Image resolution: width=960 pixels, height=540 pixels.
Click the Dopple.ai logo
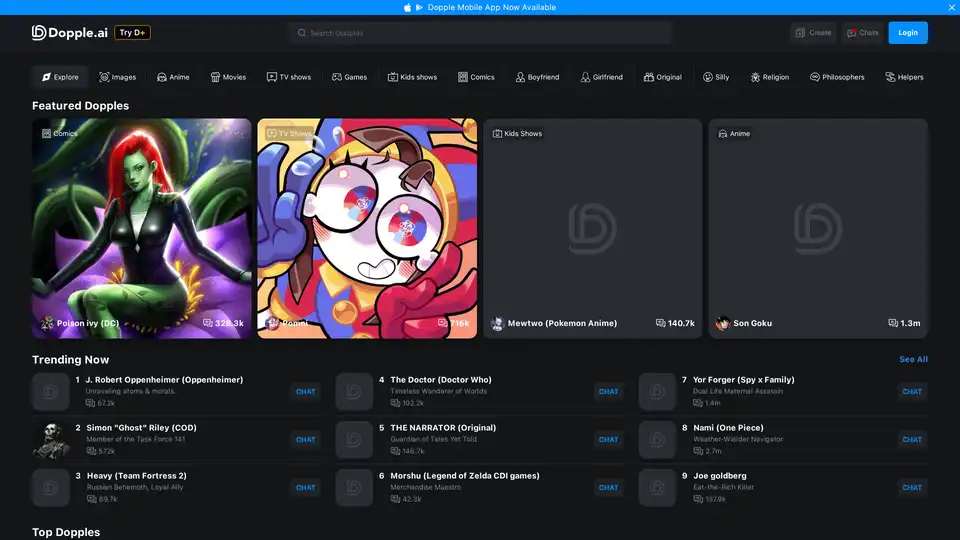pyautogui.click(x=69, y=32)
